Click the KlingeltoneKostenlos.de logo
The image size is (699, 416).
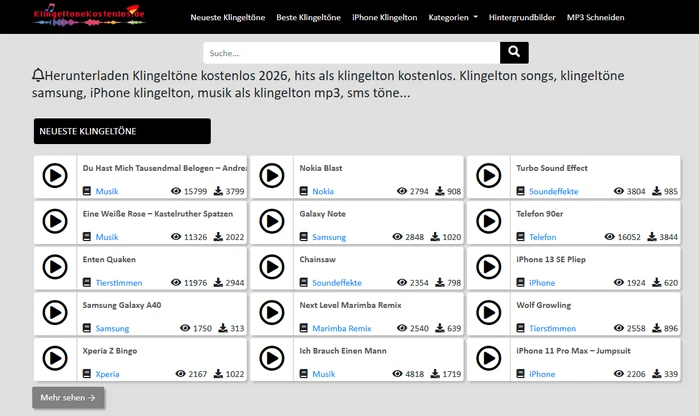(x=89, y=15)
